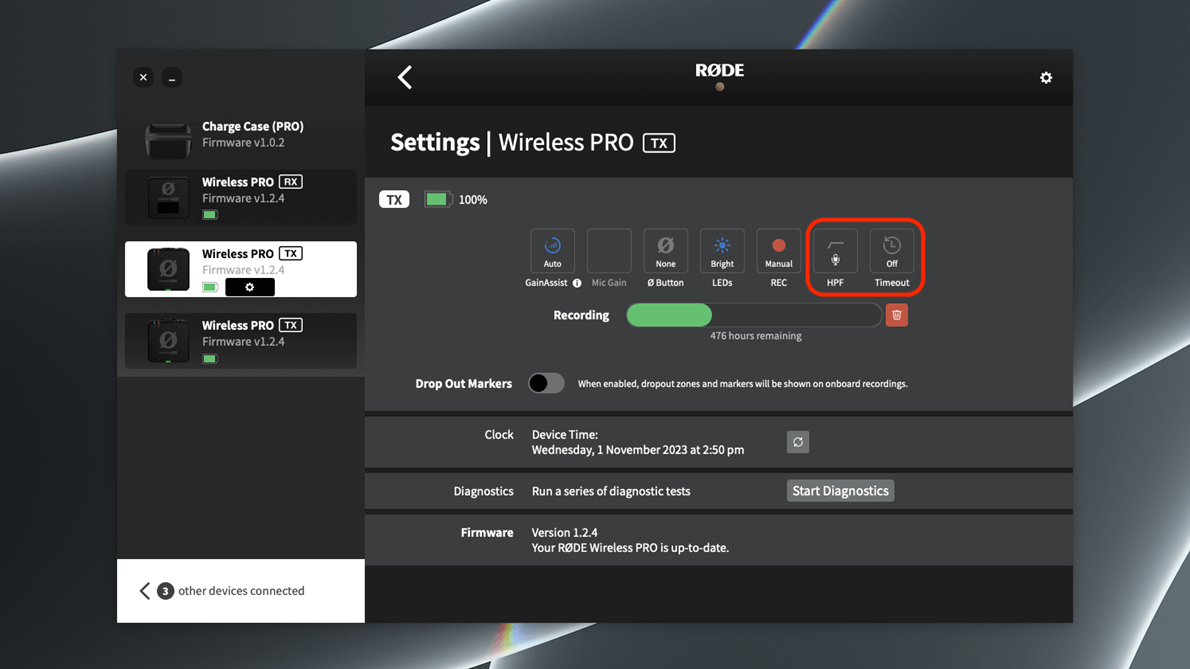Click the white TX badge above the controls
The image size is (1190, 669).
pyautogui.click(x=394, y=199)
